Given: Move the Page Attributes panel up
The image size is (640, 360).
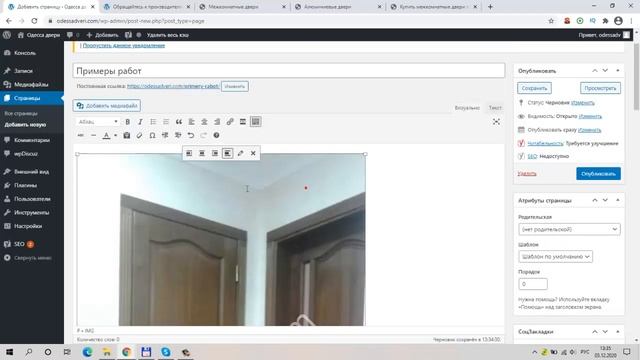Looking at the screenshot, I should (595, 200).
